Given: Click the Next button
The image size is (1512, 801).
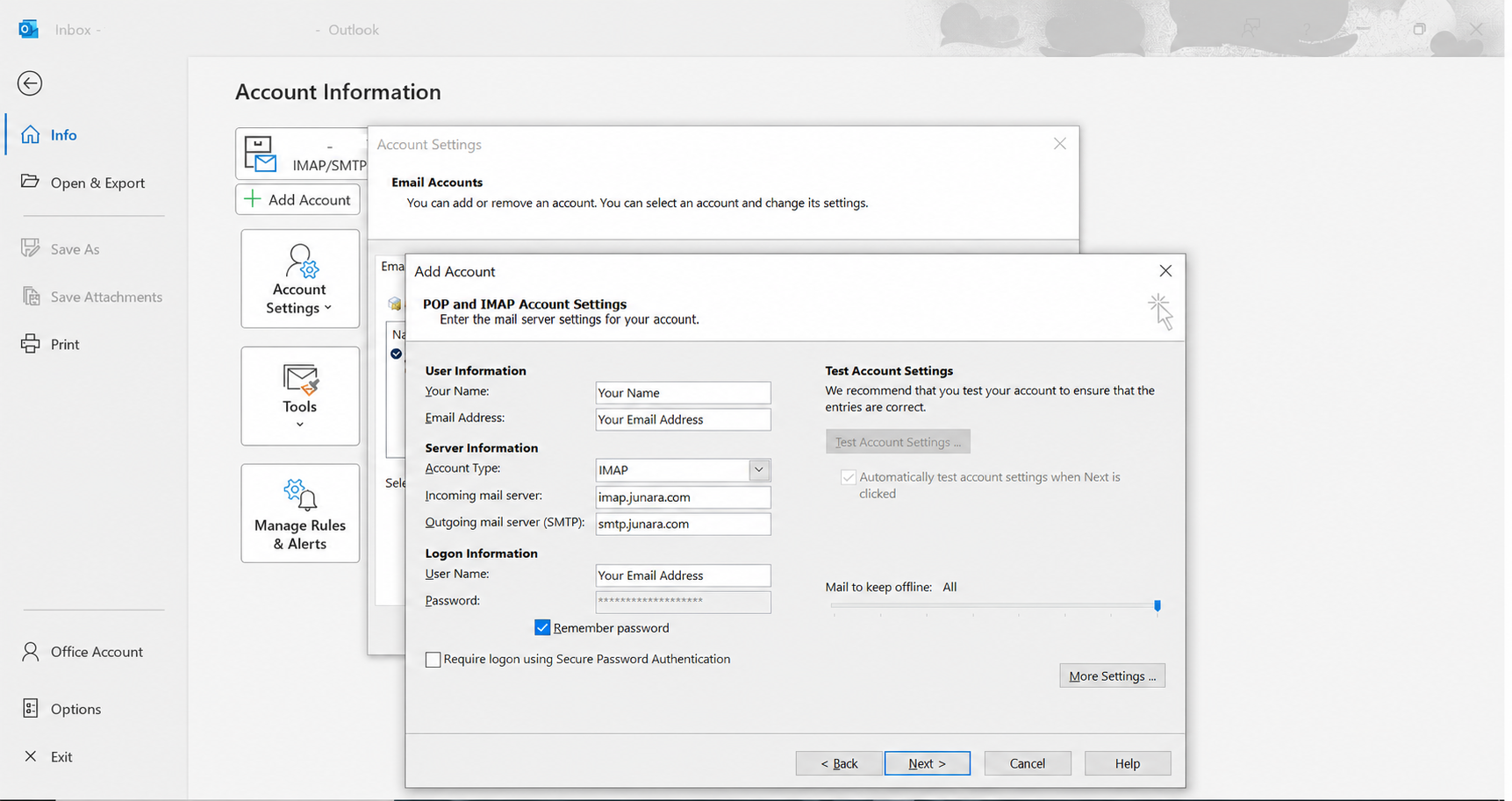Looking at the screenshot, I should click(928, 763).
